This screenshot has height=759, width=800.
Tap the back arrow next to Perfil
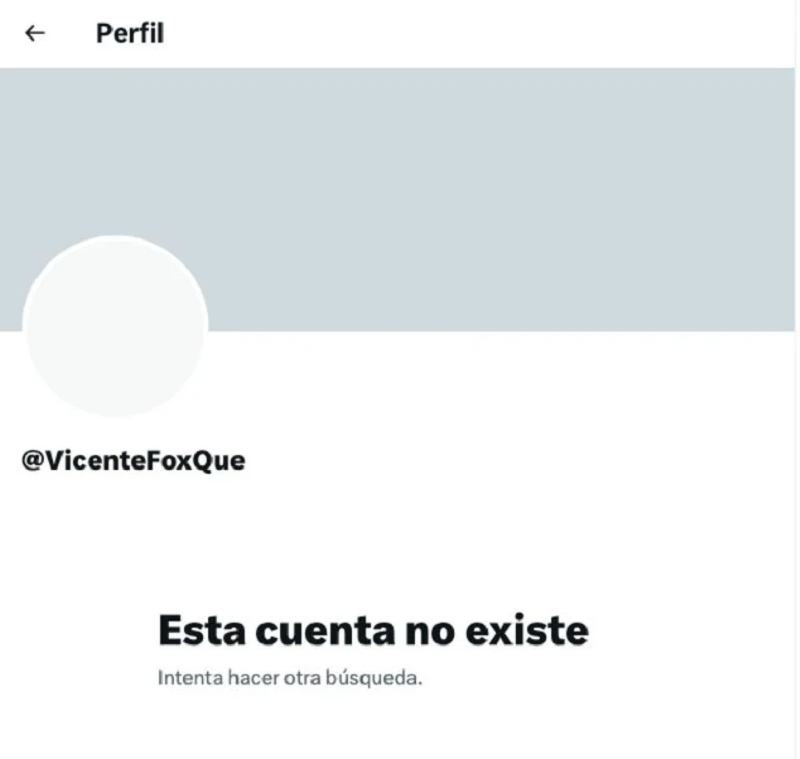coord(35,33)
